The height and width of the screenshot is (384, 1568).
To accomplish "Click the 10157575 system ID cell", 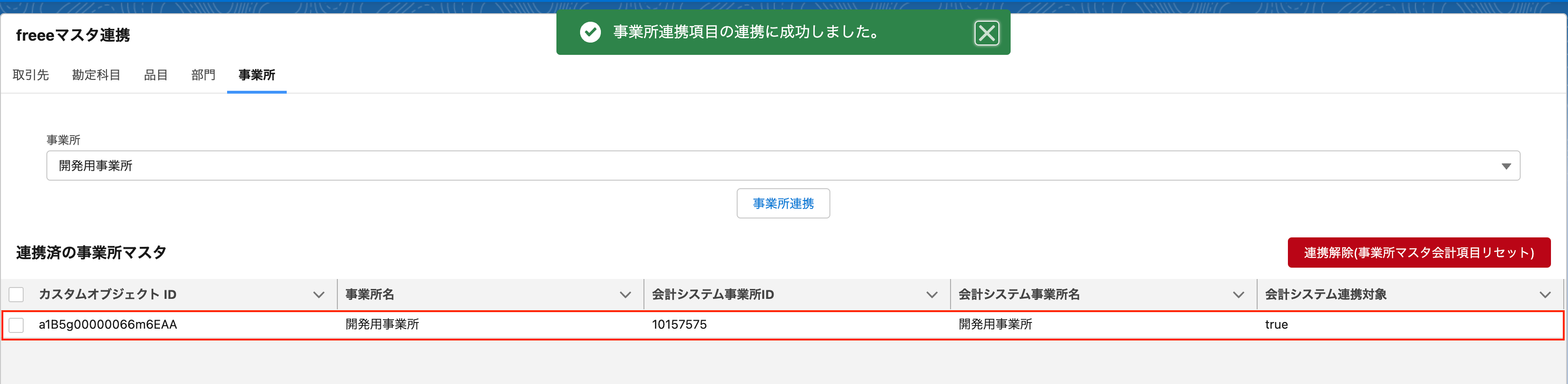I will click(x=679, y=324).
